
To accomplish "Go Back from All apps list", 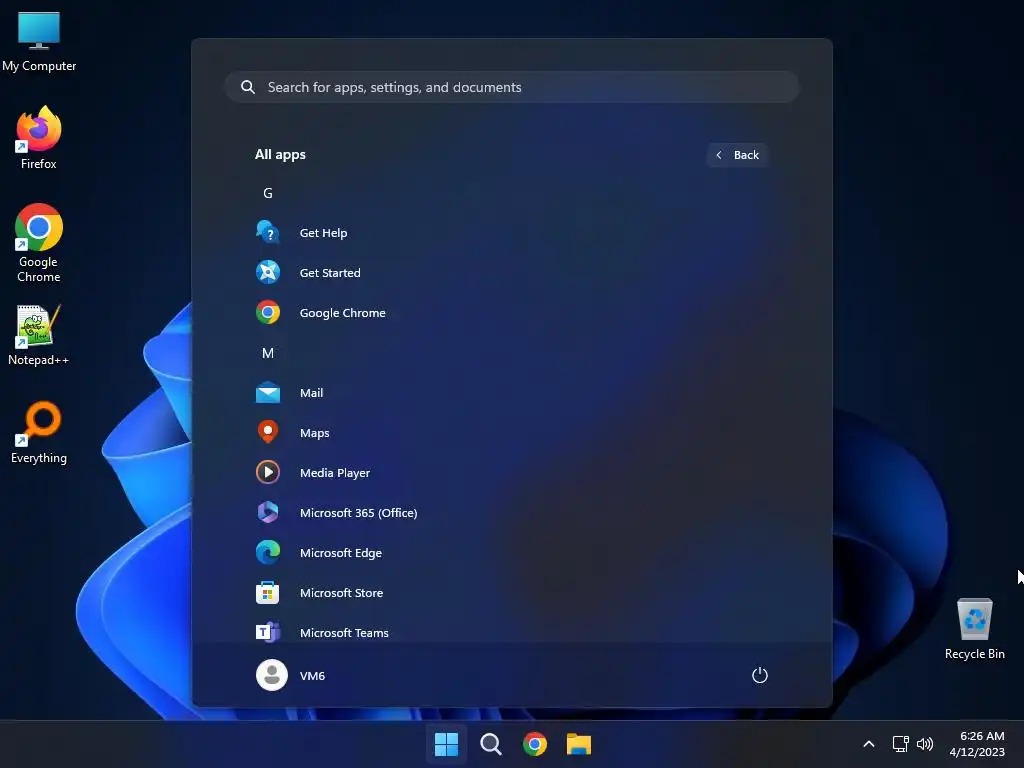I will click(737, 155).
